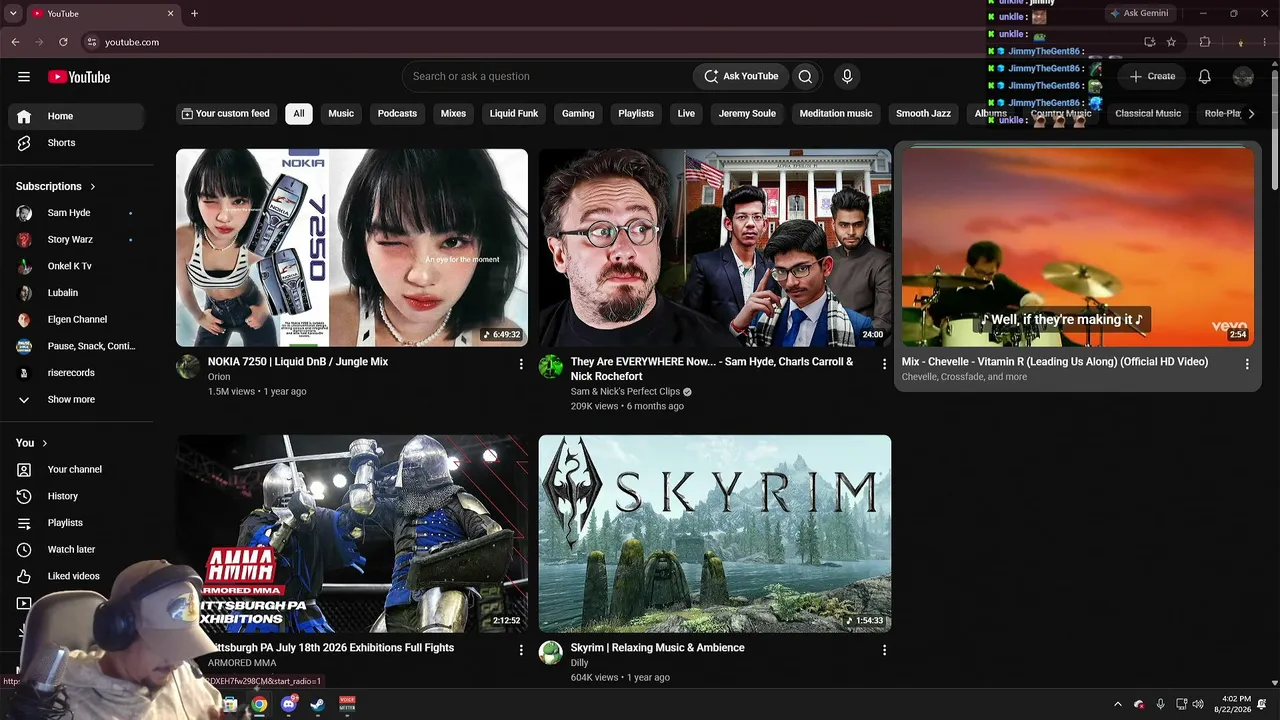
Task: Select the Classical Music chip
Action: (x=1148, y=114)
